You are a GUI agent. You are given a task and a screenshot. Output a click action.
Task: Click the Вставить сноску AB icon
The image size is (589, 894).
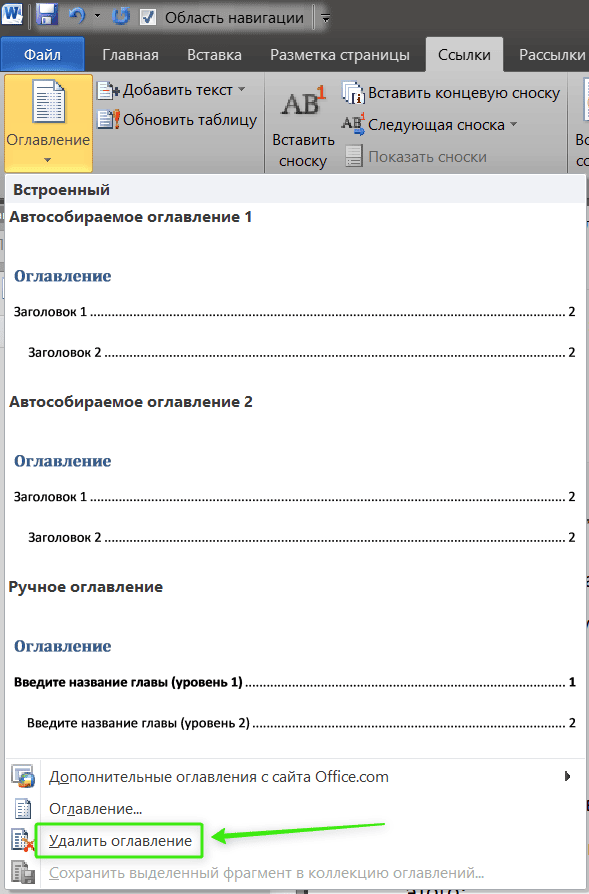[303, 101]
